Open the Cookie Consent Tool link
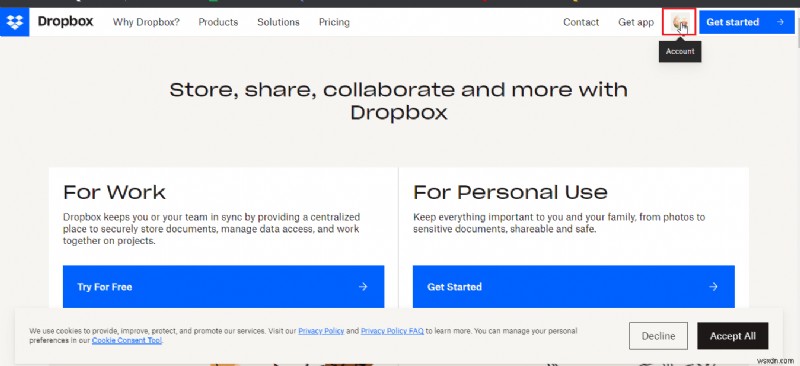 tap(127, 340)
